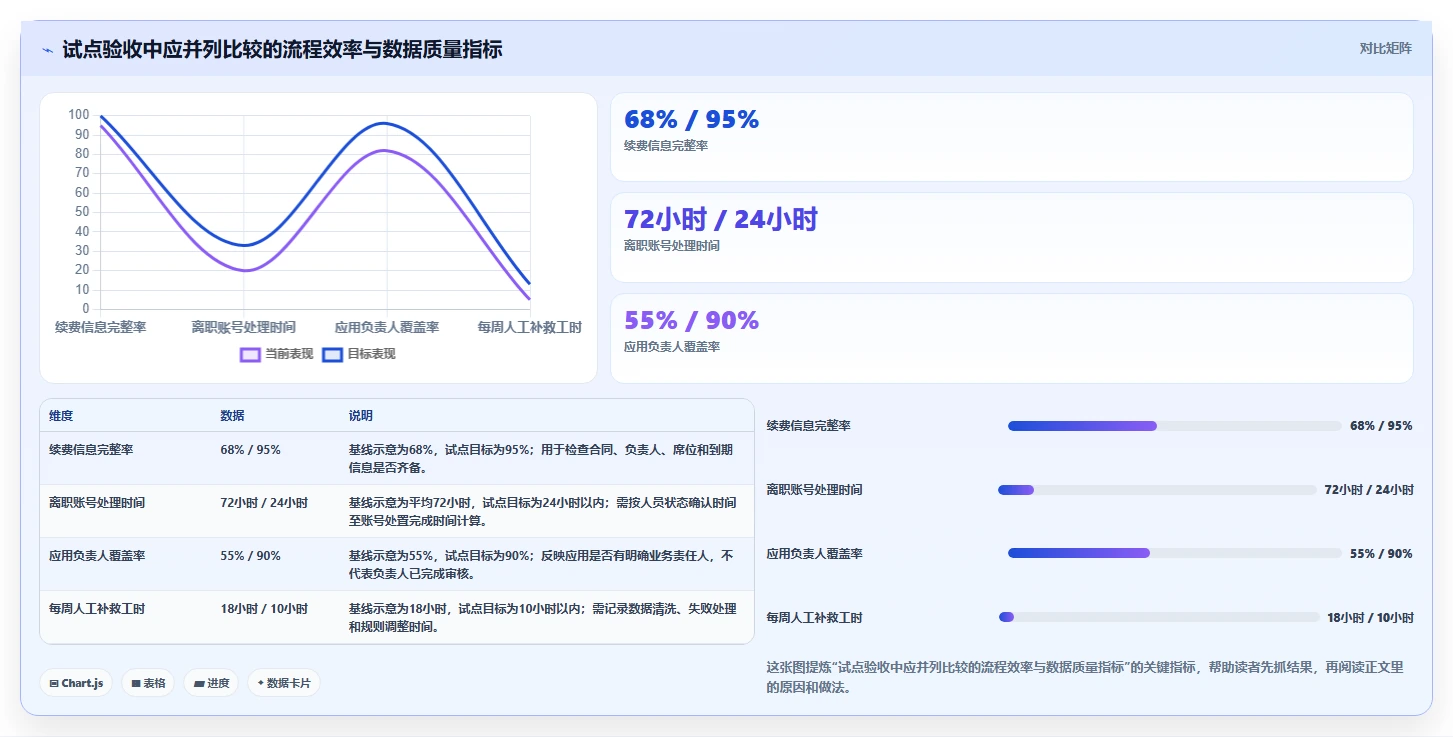The width and height of the screenshot is (1453, 737).
Task: Toggle the 当前表现 legend swatch
Action: click(250, 354)
